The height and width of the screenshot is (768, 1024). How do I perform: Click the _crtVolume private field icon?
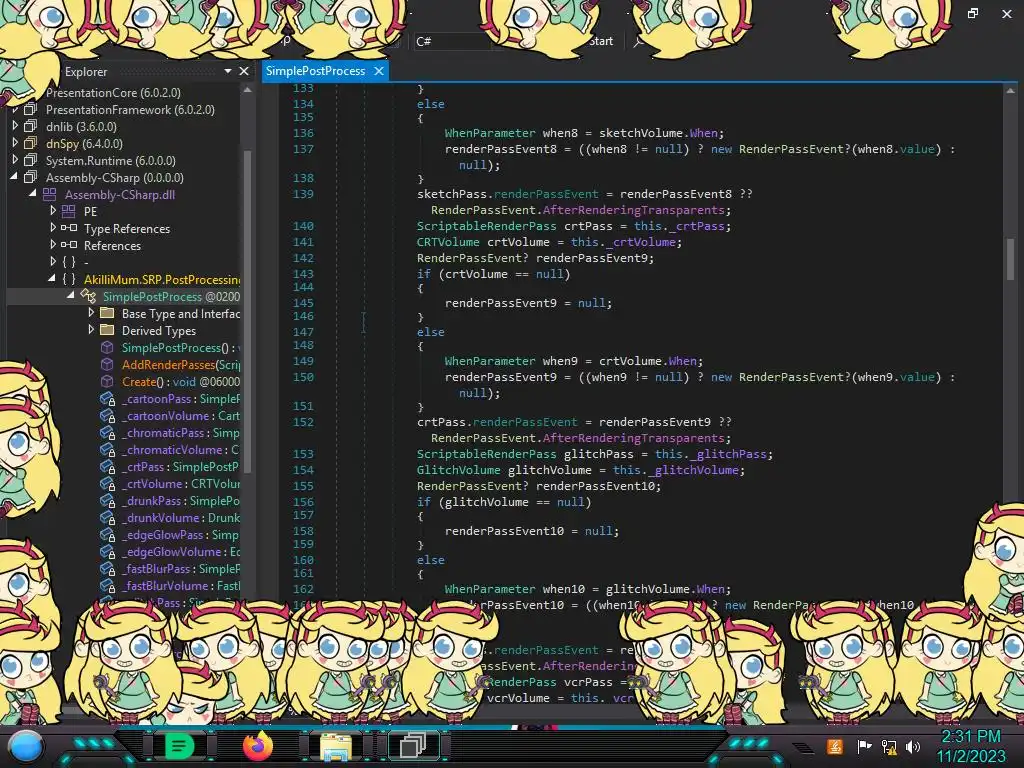click(107, 483)
